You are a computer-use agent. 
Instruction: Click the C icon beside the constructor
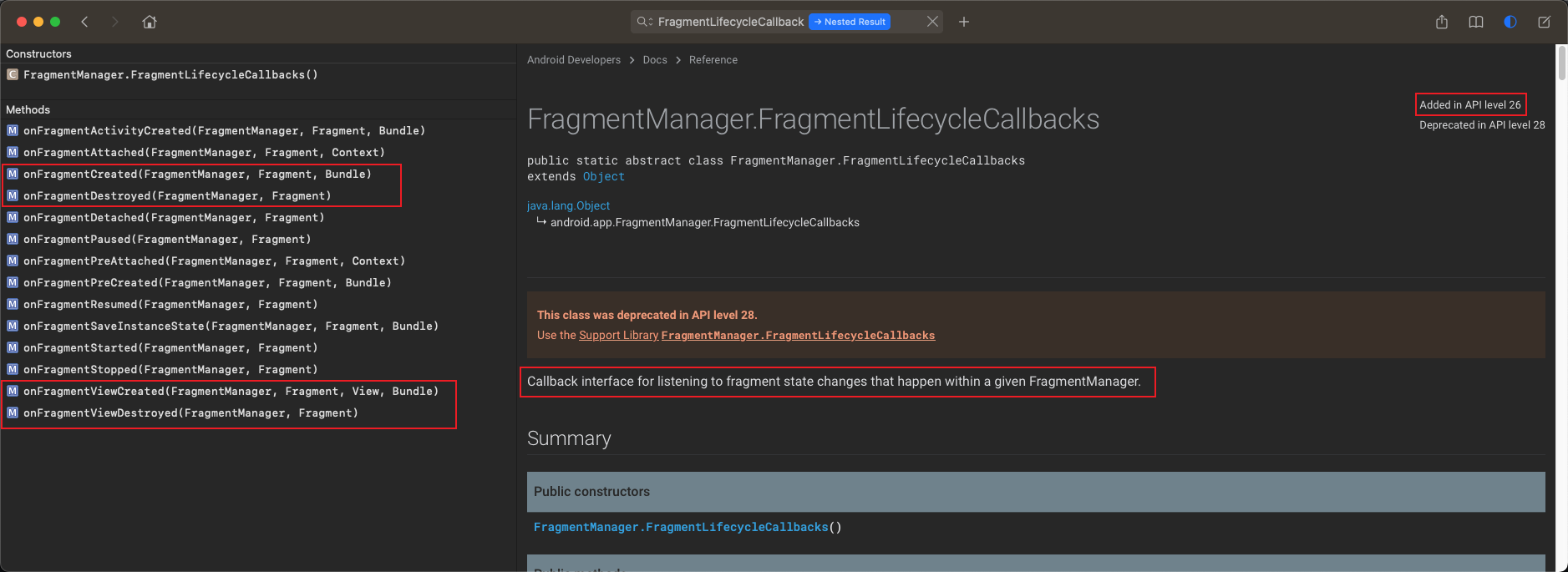(x=13, y=75)
